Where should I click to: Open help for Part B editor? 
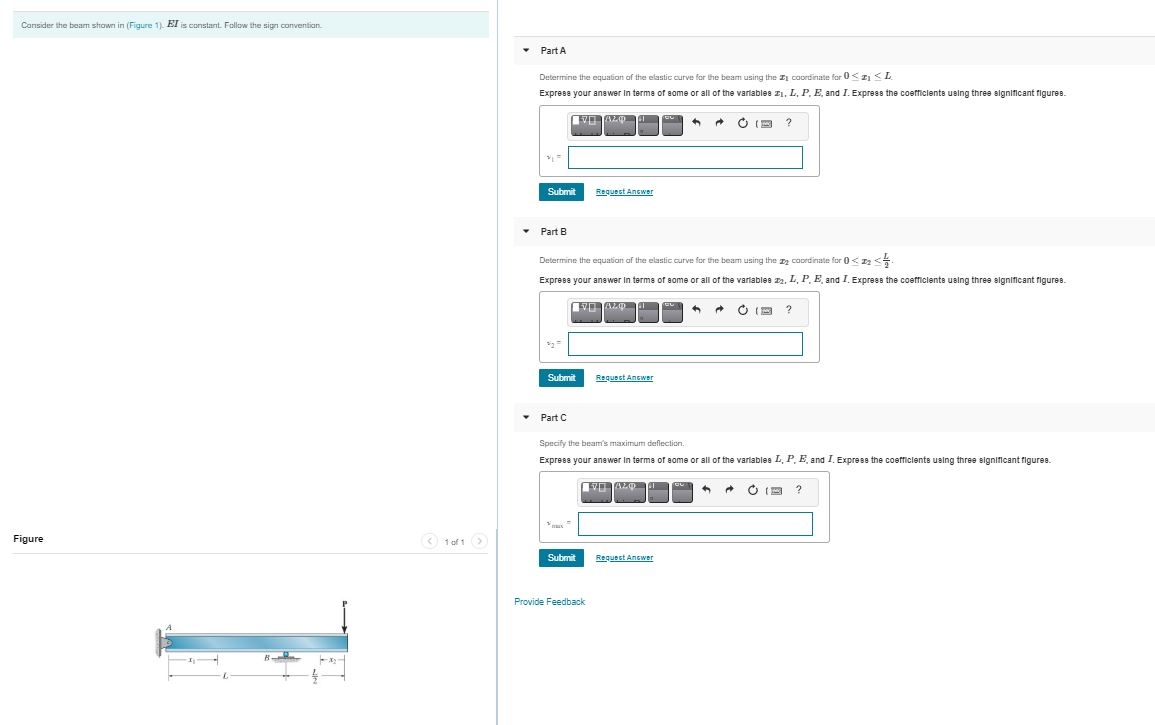(x=789, y=309)
